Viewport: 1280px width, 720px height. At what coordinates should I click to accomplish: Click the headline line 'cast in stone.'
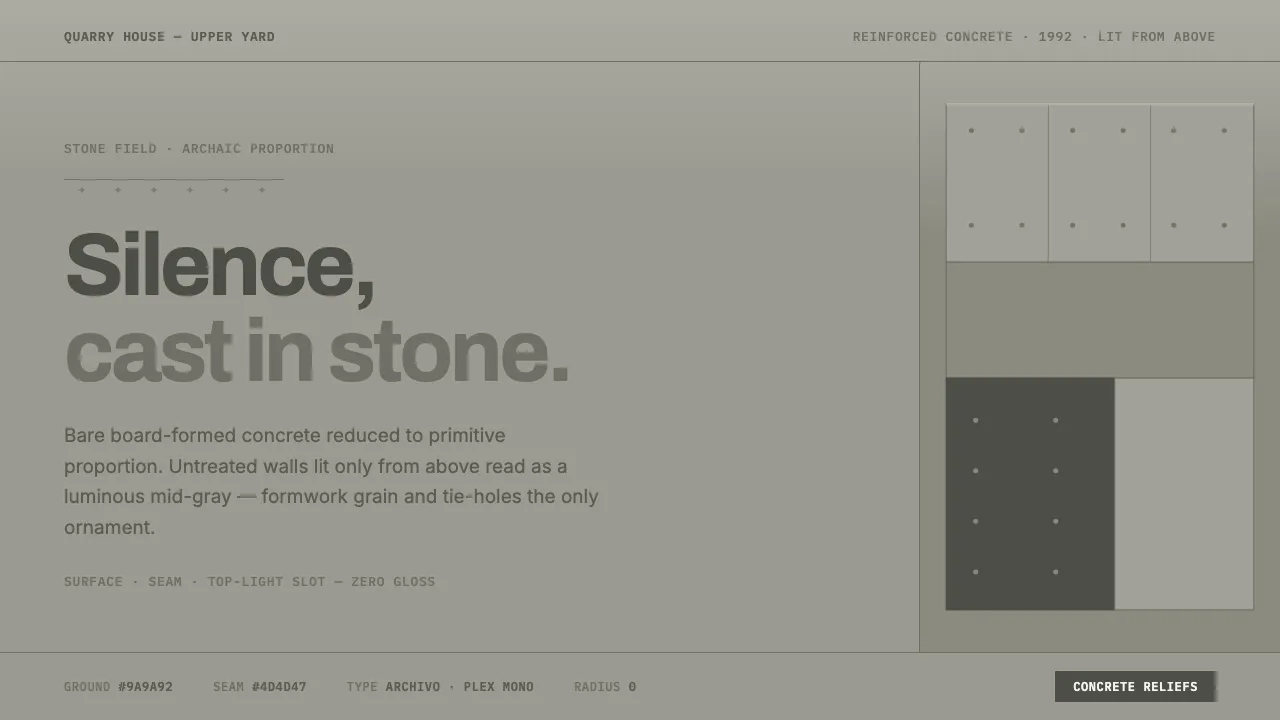pyautogui.click(x=316, y=350)
